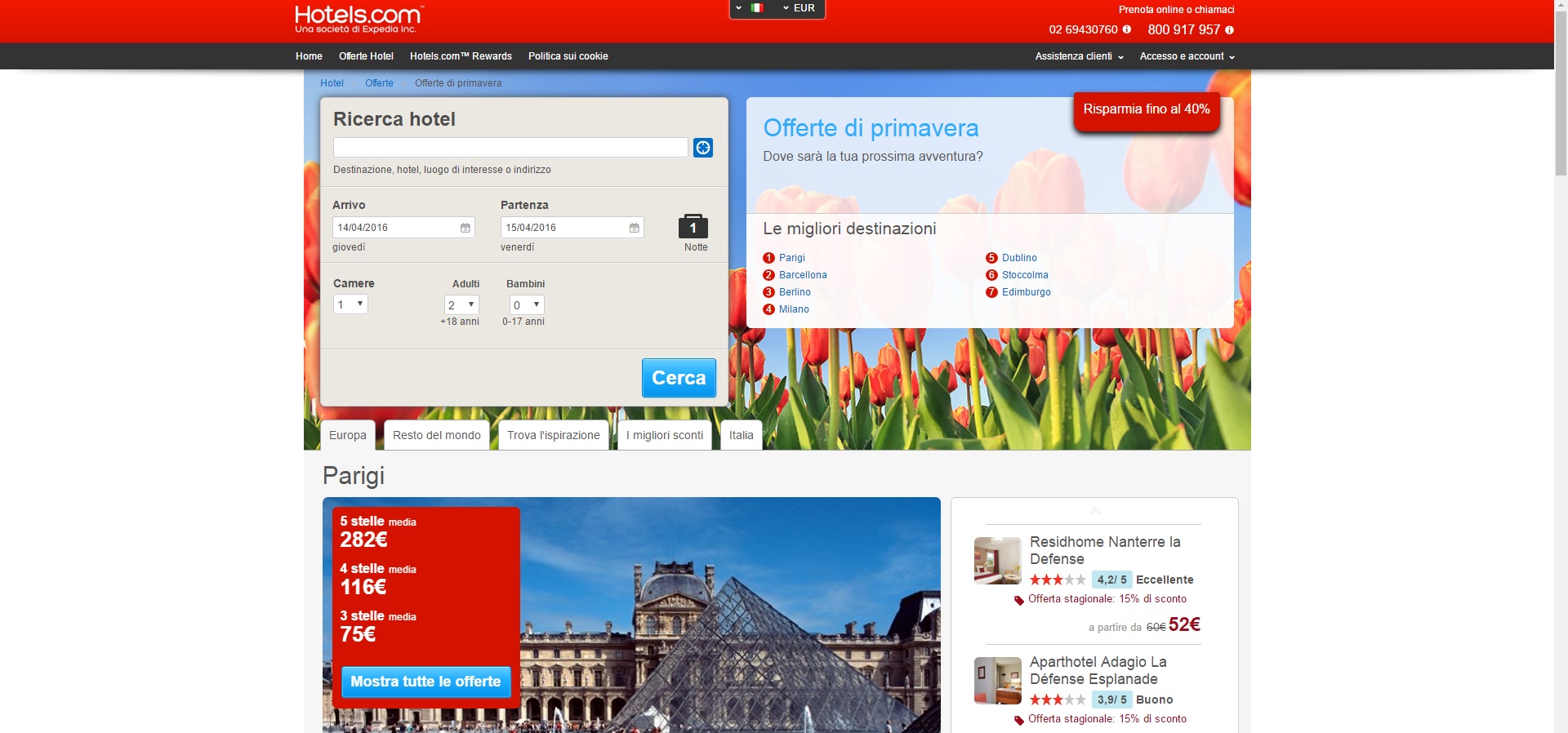1568x733 pixels.
Task: Switch to the Resto del mondo tab
Action: click(436, 435)
